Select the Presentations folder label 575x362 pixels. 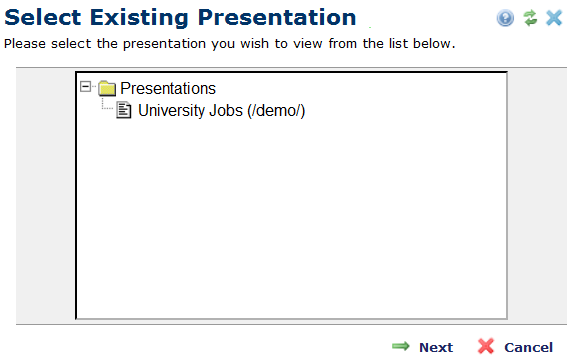(168, 88)
